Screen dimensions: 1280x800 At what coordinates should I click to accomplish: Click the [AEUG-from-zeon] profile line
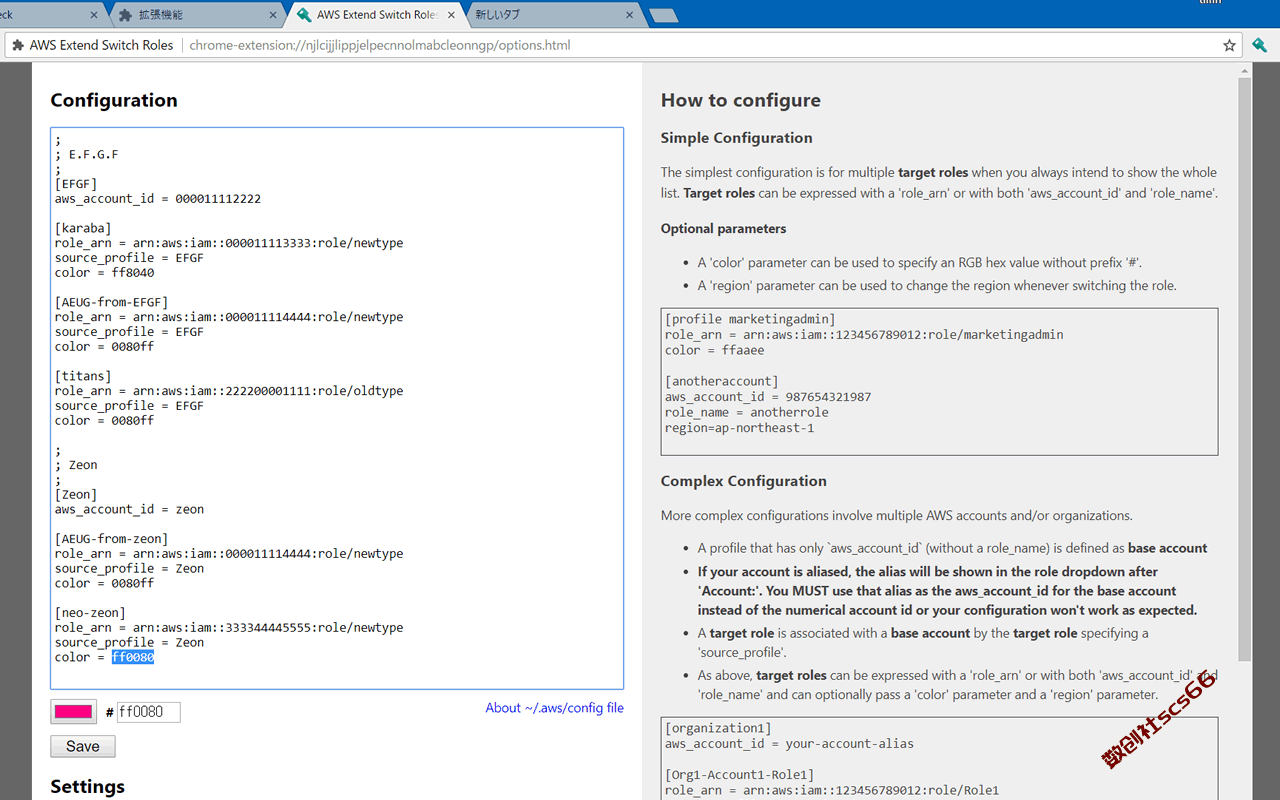pos(112,539)
